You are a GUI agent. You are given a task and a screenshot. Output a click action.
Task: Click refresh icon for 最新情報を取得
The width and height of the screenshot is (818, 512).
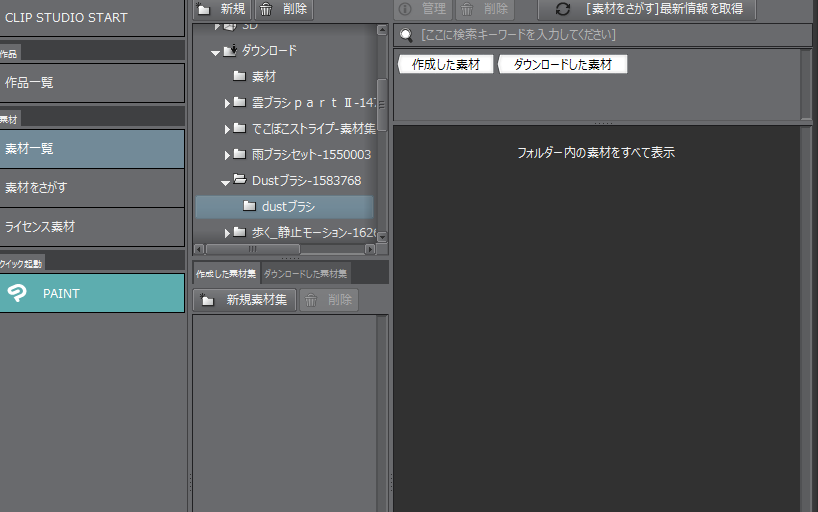(x=562, y=9)
